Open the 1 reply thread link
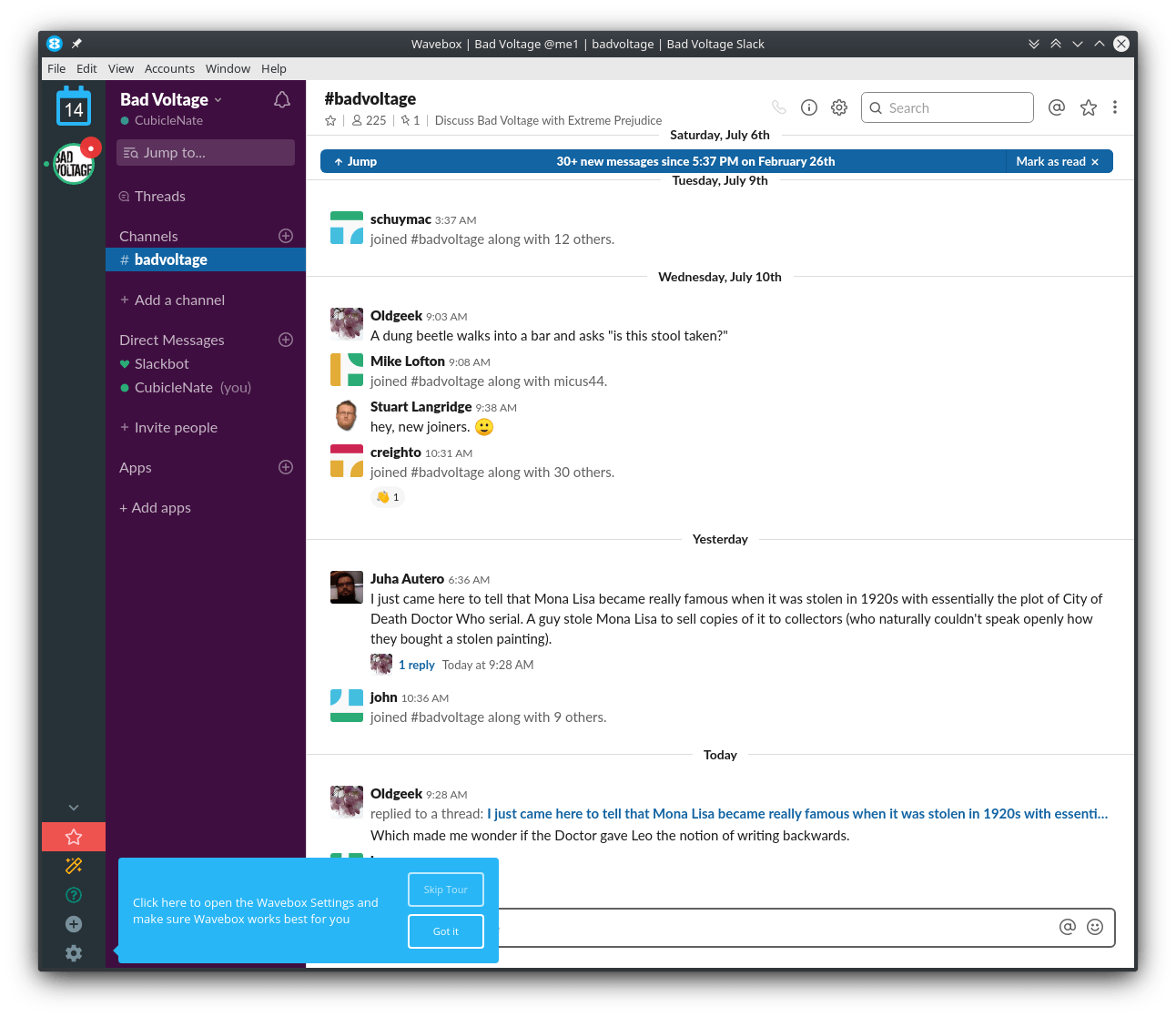This screenshot has width=1176, height=1017. click(417, 666)
